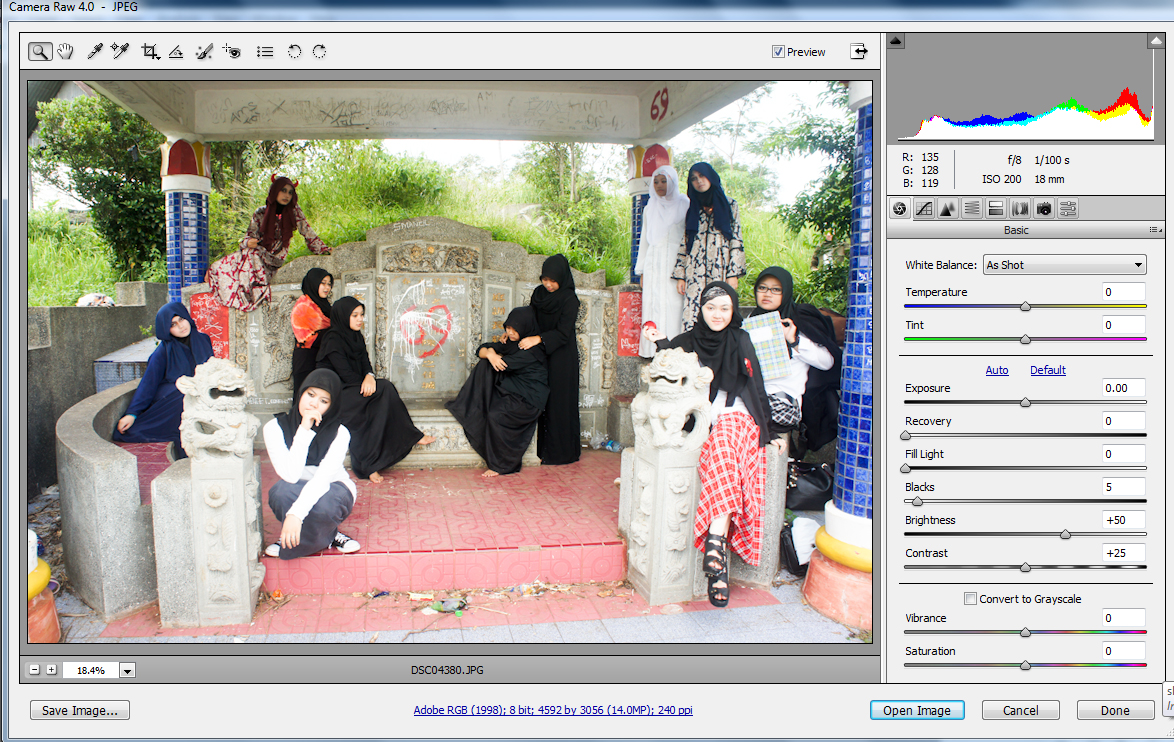Select the Hand tool
1174x742 pixels.
(66, 51)
